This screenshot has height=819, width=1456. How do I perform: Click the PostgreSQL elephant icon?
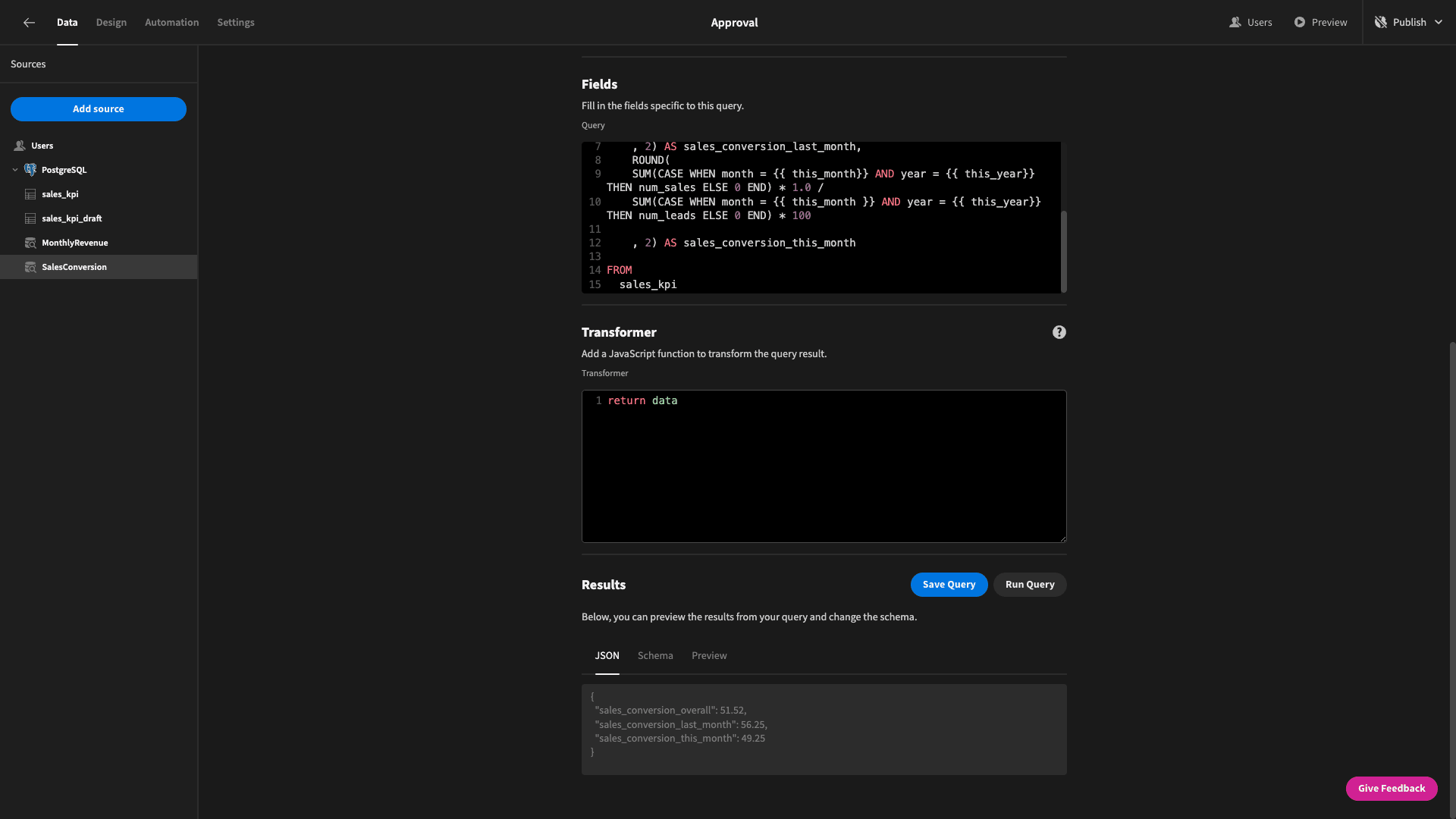(30, 170)
